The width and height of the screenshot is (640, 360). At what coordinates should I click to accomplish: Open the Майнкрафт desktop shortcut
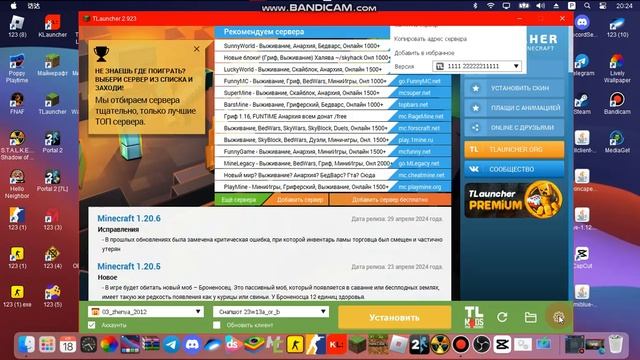point(52,65)
